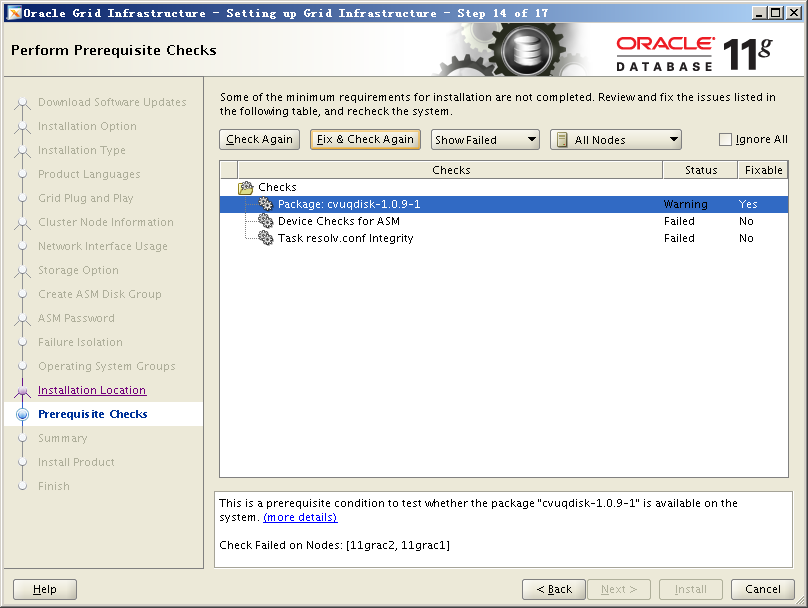Open Help for the installer
Image resolution: width=808 pixels, height=608 pixels.
point(45,589)
